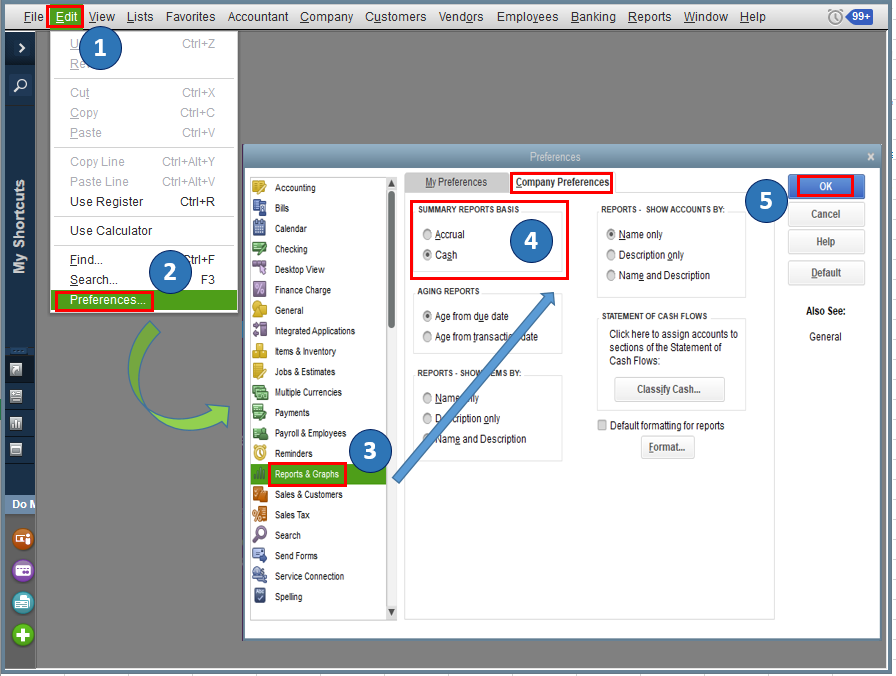Click the General category icon
The width and height of the screenshot is (896, 676).
(x=259, y=310)
